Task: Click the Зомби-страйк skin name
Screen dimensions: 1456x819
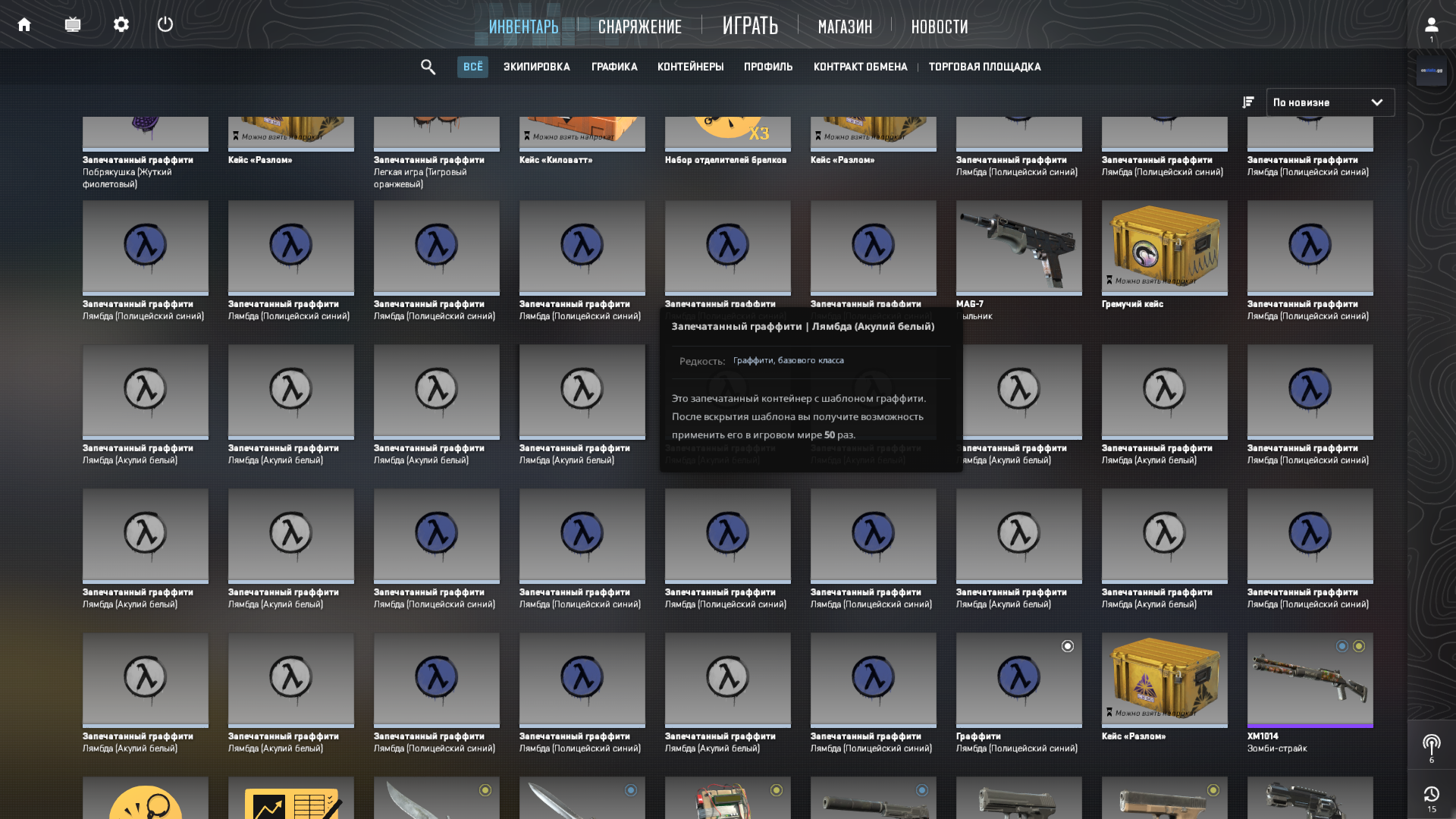Action: pos(1277,748)
